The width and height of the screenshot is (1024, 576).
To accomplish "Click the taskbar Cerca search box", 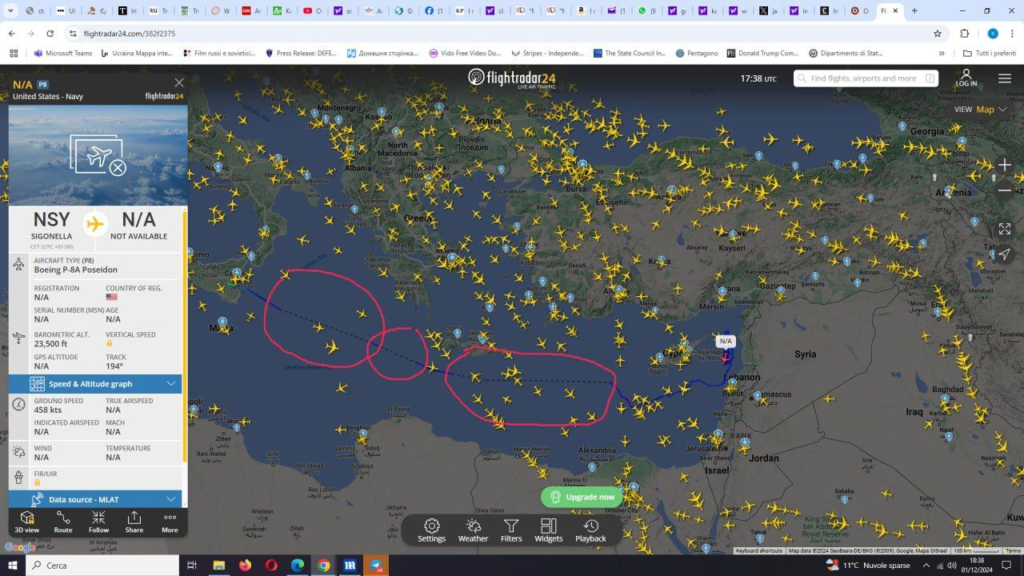I will (103, 566).
